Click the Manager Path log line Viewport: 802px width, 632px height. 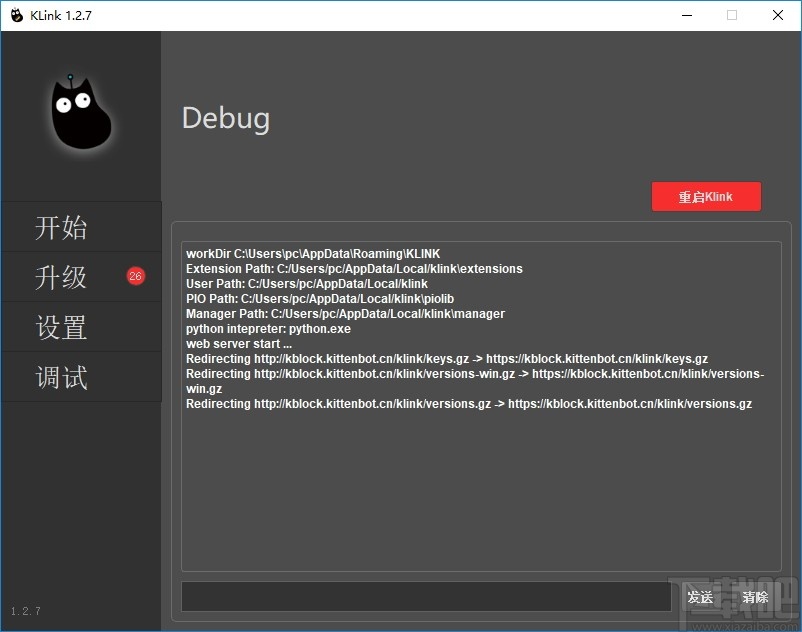pyautogui.click(x=345, y=314)
